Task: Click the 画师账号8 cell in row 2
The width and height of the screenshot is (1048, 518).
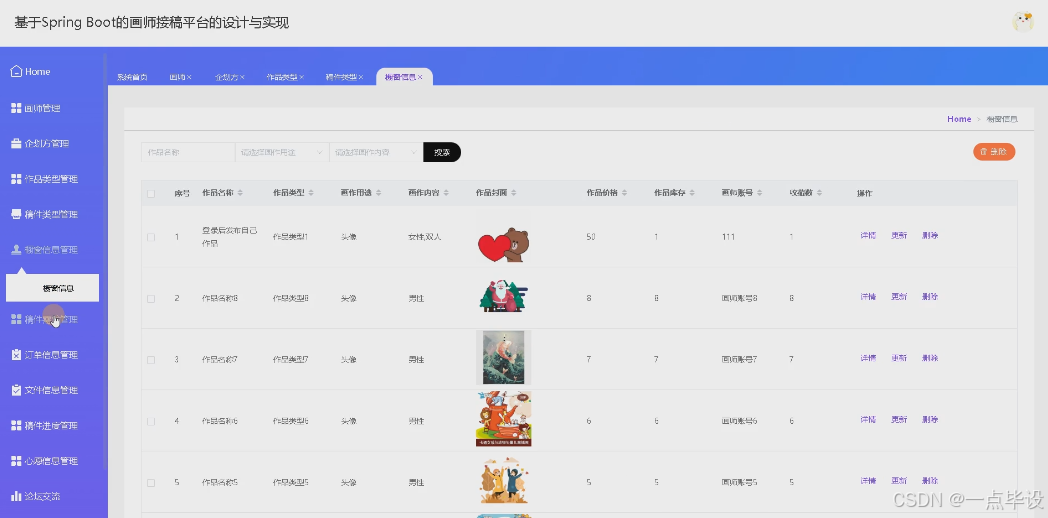Action: click(739, 299)
